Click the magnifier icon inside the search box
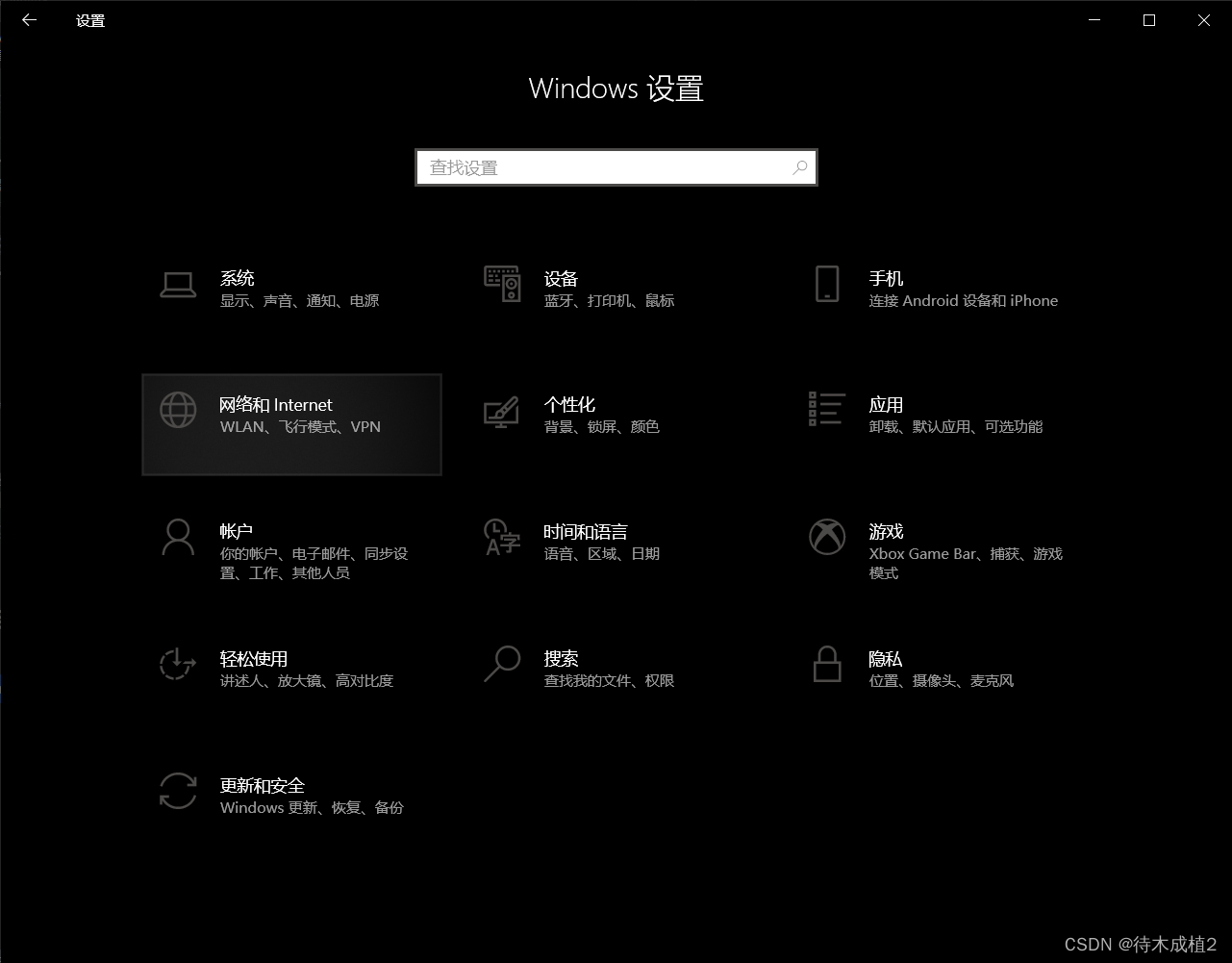The height and width of the screenshot is (963, 1232). point(799,167)
